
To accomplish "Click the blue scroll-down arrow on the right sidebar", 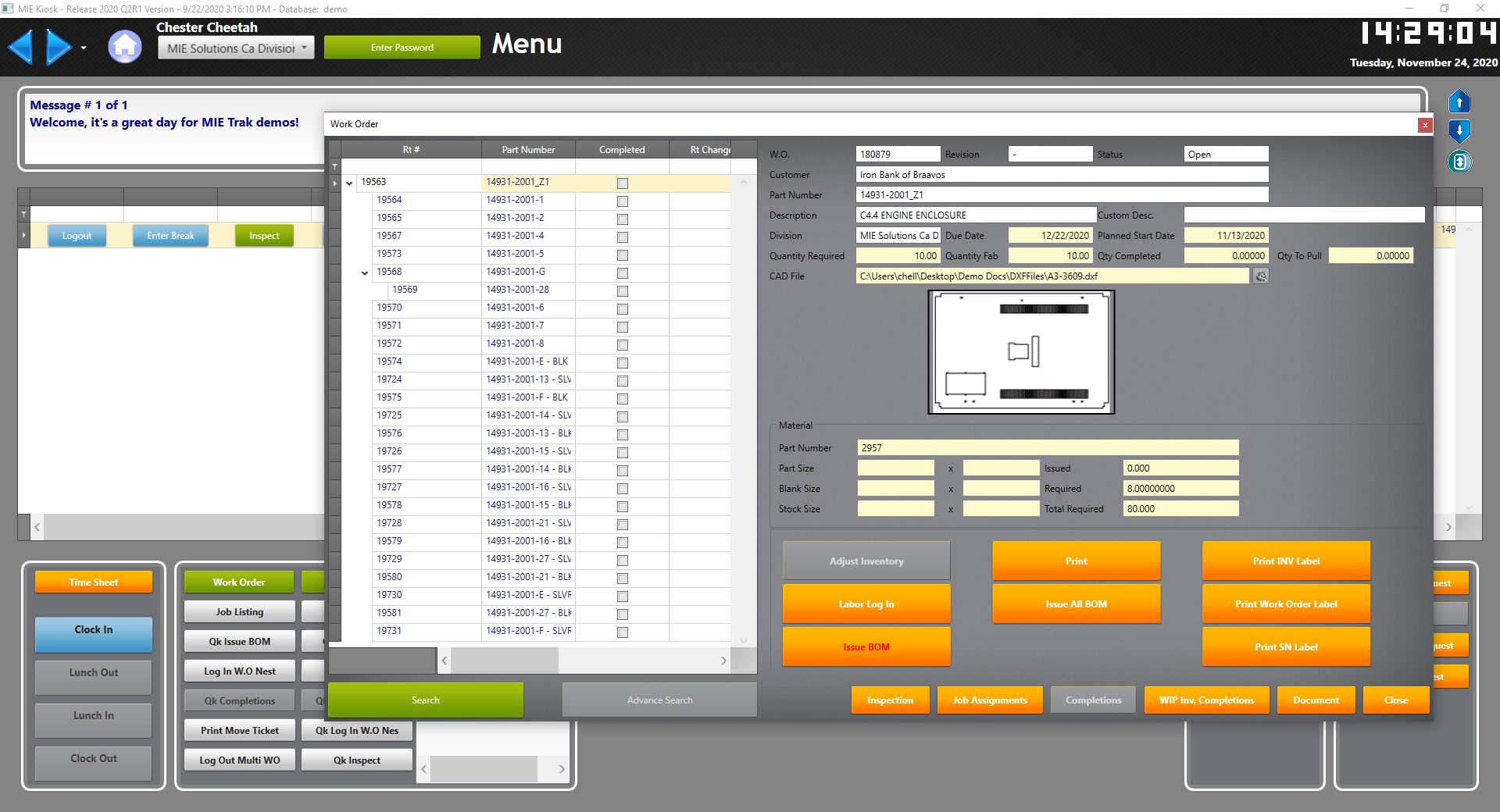I will (x=1459, y=130).
